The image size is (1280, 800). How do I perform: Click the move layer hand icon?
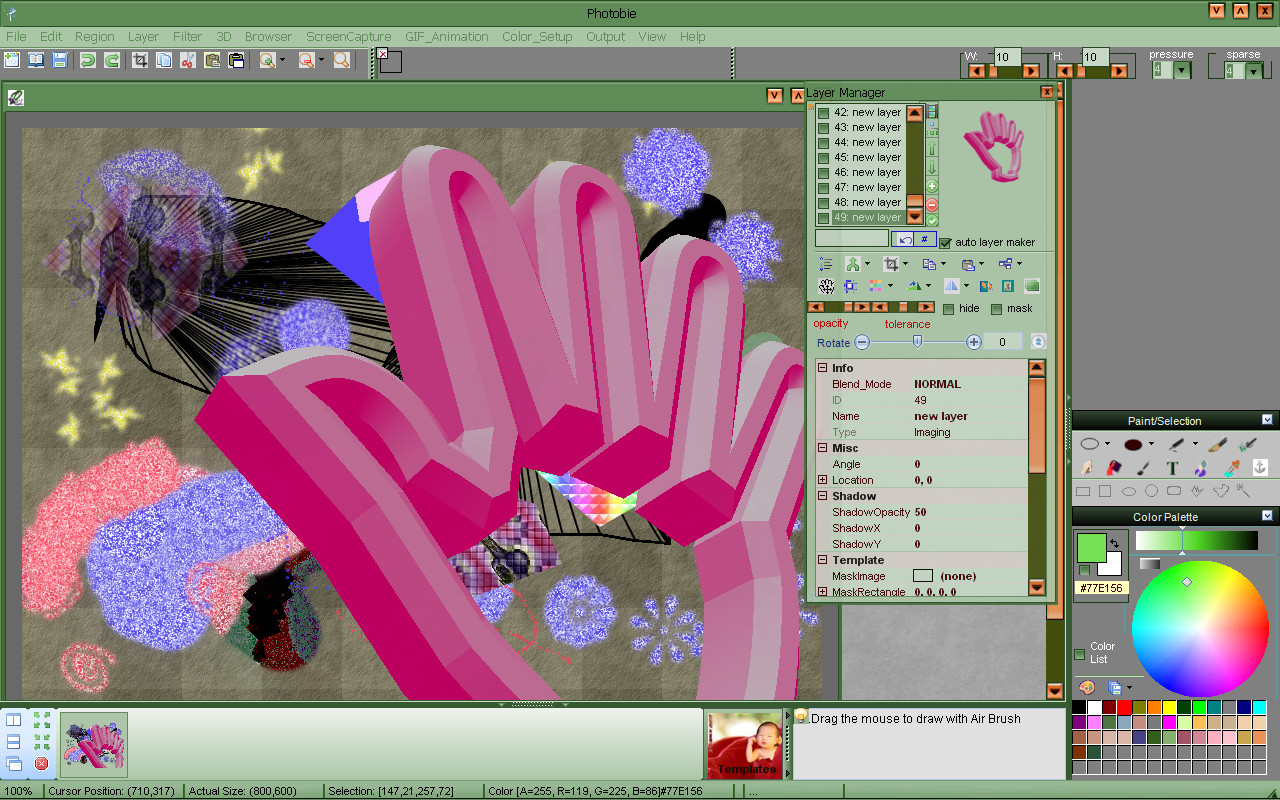point(826,286)
